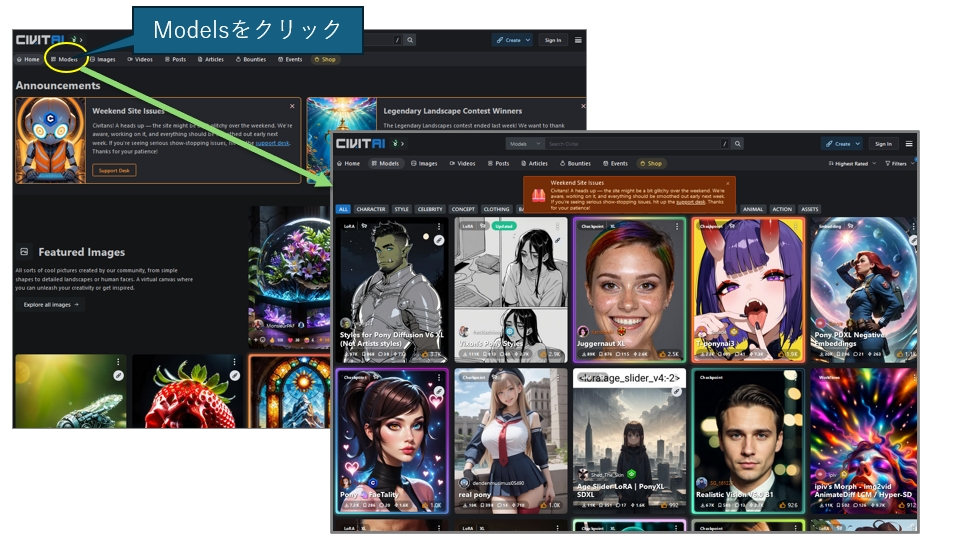Click the Explore all images button

pyautogui.click(x=49, y=304)
